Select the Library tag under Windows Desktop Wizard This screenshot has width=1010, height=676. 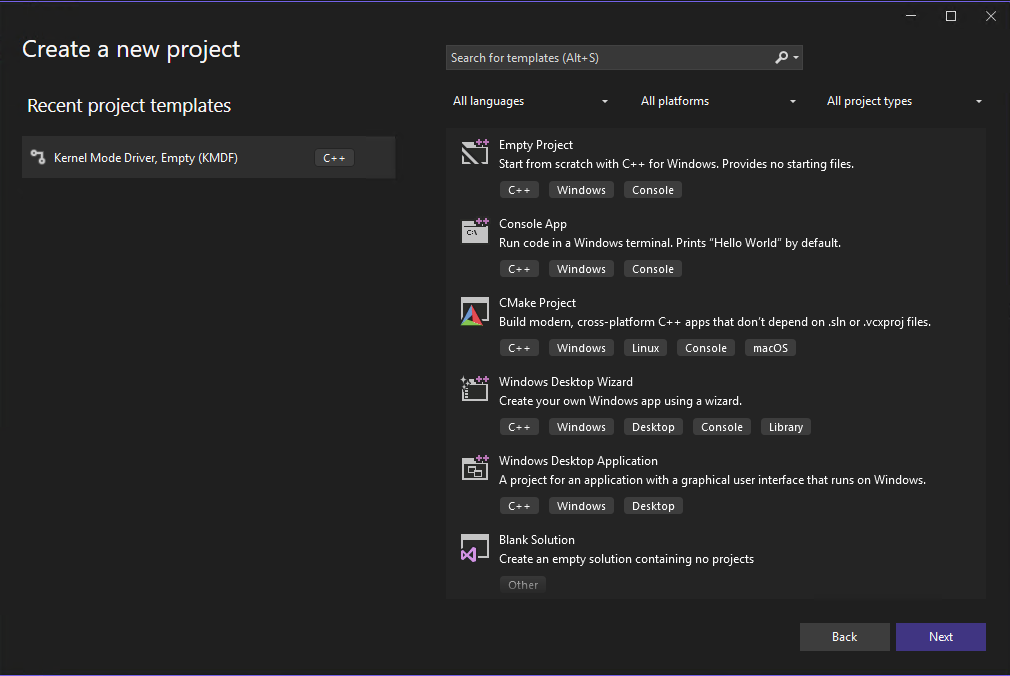[786, 426]
